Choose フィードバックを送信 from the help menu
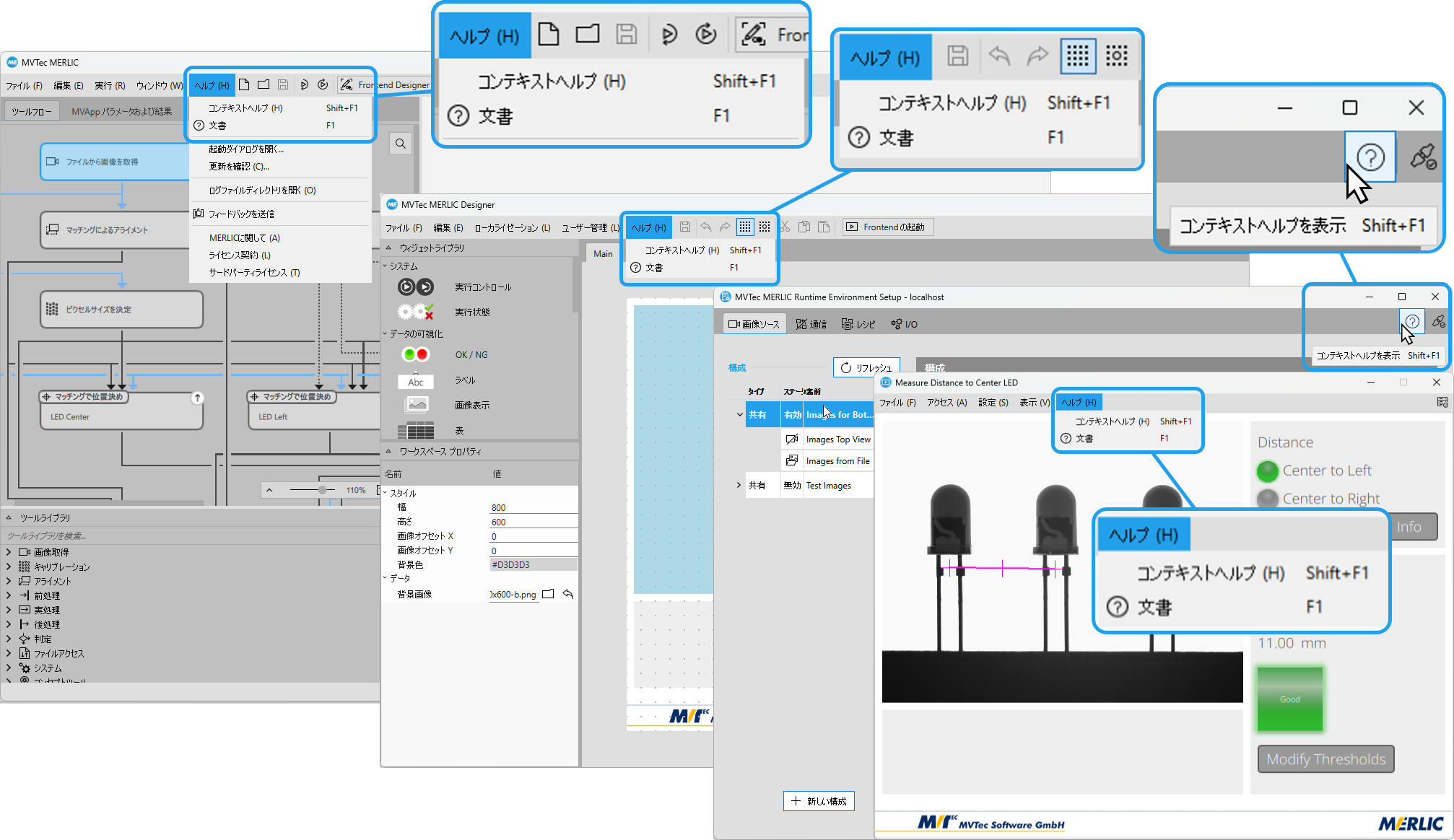Screen dimensions: 1454x840 click(x=241, y=214)
